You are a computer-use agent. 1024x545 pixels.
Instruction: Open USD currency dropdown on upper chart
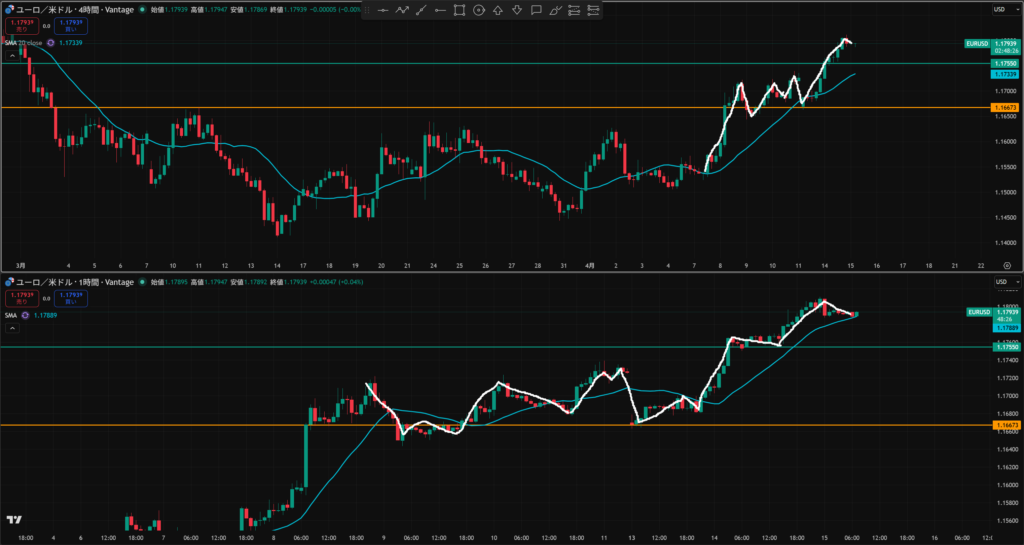999,9
